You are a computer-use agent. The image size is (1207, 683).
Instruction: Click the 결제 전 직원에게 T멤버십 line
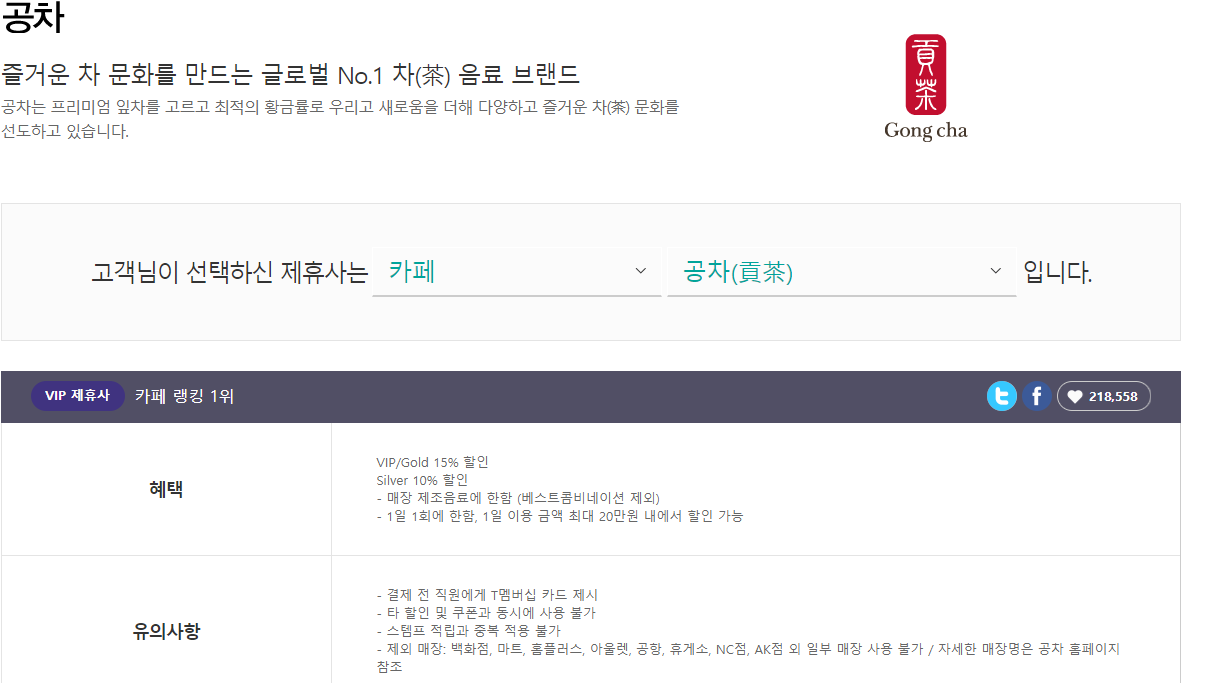[487, 595]
